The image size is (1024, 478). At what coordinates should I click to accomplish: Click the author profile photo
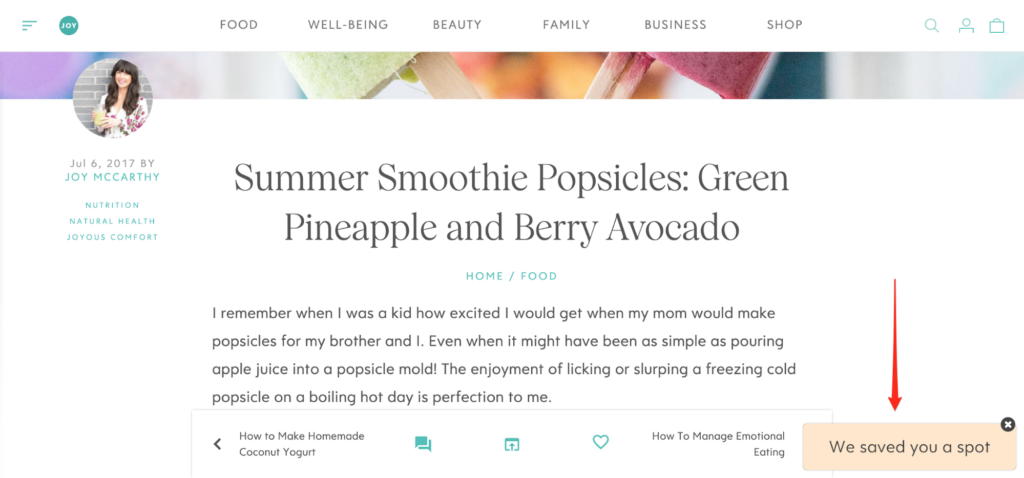[113, 98]
